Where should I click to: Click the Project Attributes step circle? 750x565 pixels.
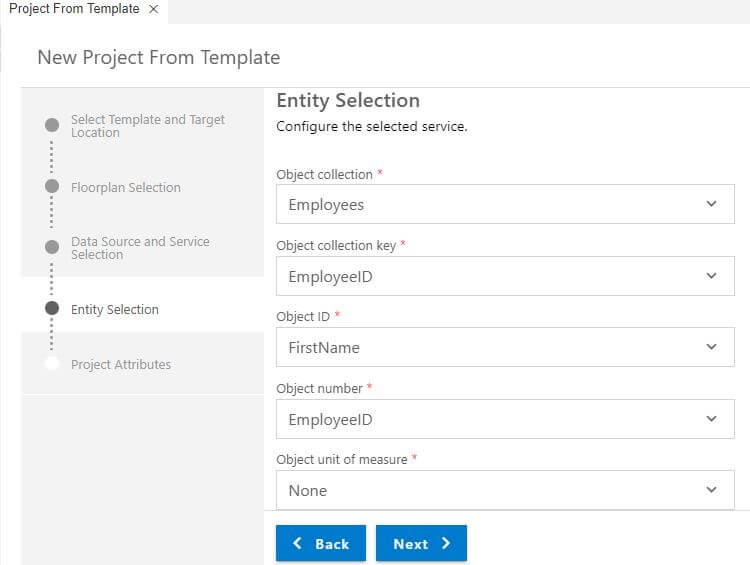52,363
